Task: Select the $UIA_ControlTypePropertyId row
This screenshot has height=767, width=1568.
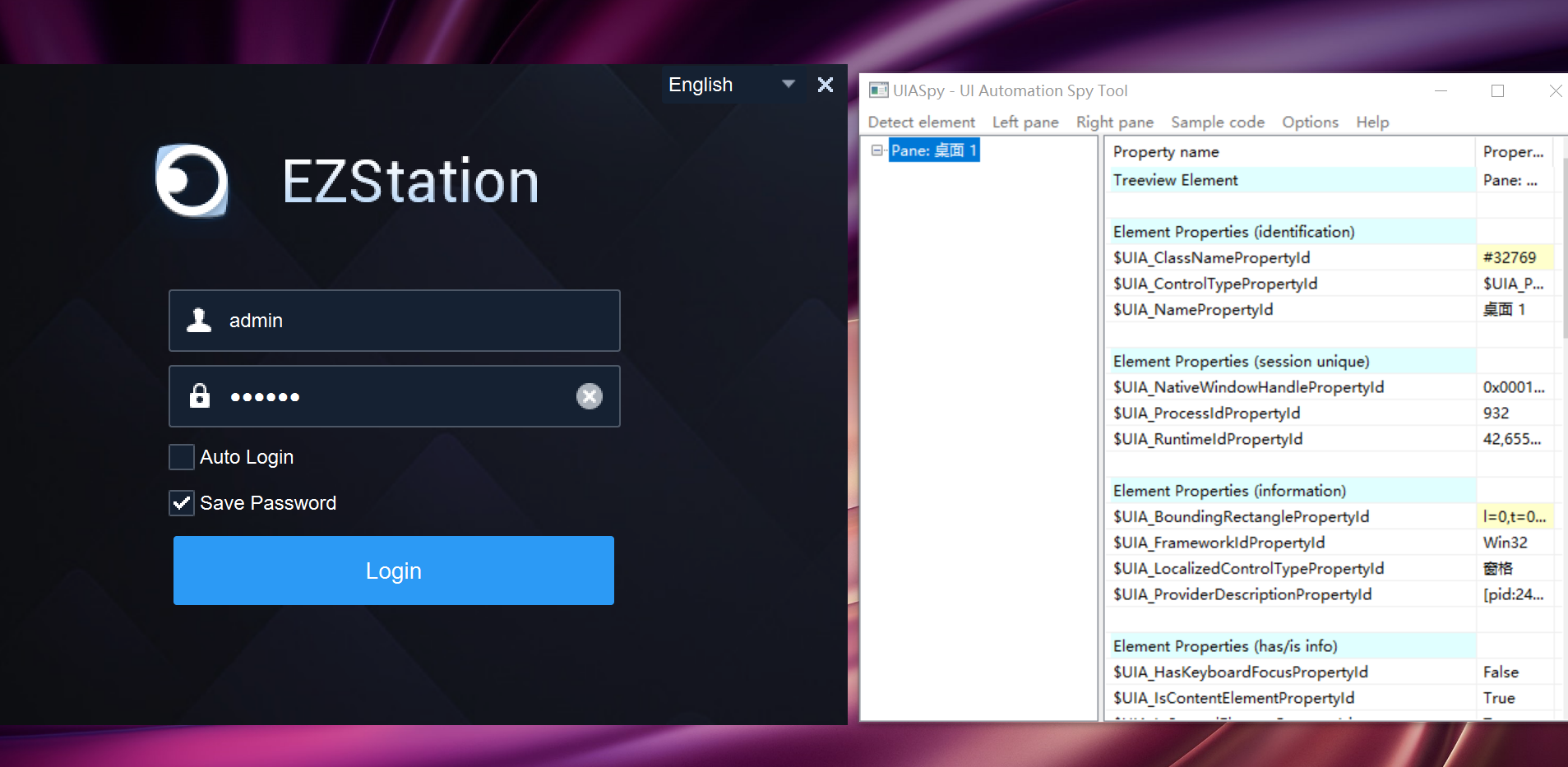Action: pyautogui.click(x=1331, y=284)
